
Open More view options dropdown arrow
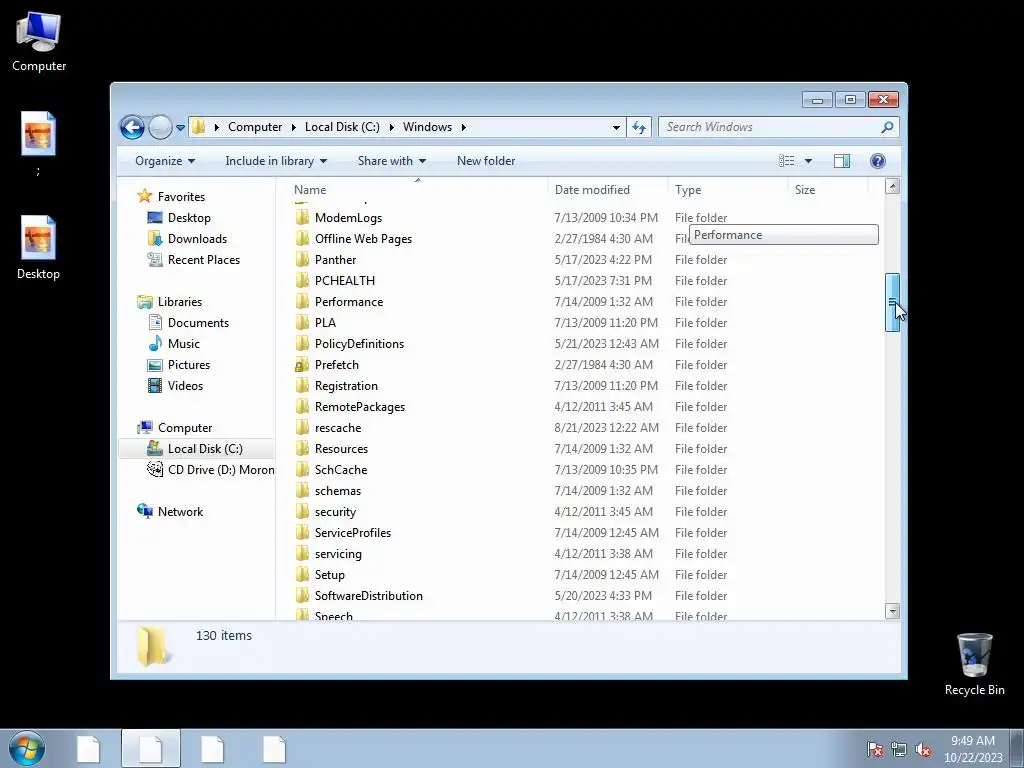(808, 161)
